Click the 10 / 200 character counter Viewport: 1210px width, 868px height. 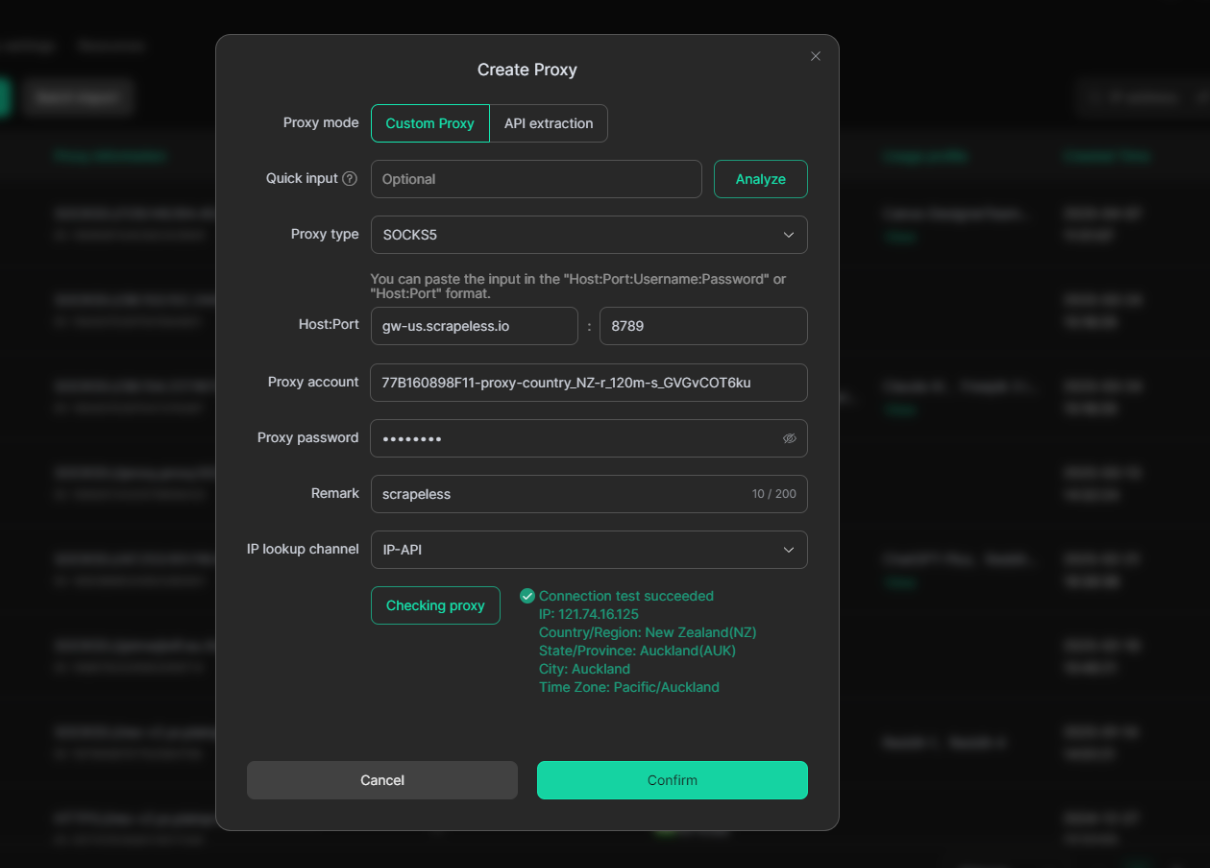[x=774, y=494]
